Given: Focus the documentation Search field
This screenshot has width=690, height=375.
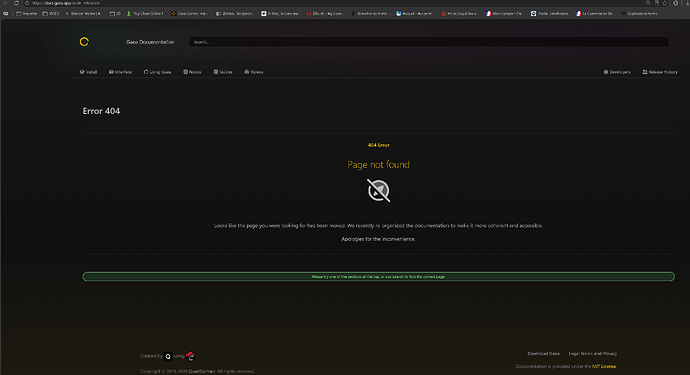Looking at the screenshot, I should [x=429, y=42].
